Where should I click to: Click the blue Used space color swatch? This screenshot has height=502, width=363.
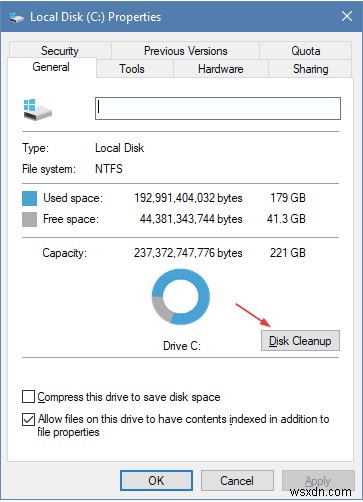coord(29,198)
